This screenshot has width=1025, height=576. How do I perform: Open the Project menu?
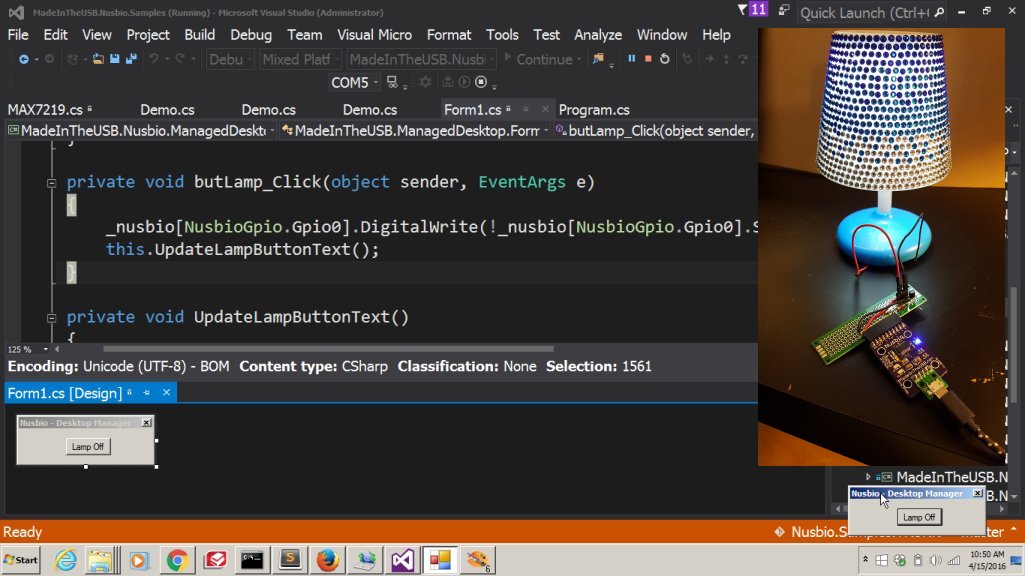(148, 35)
